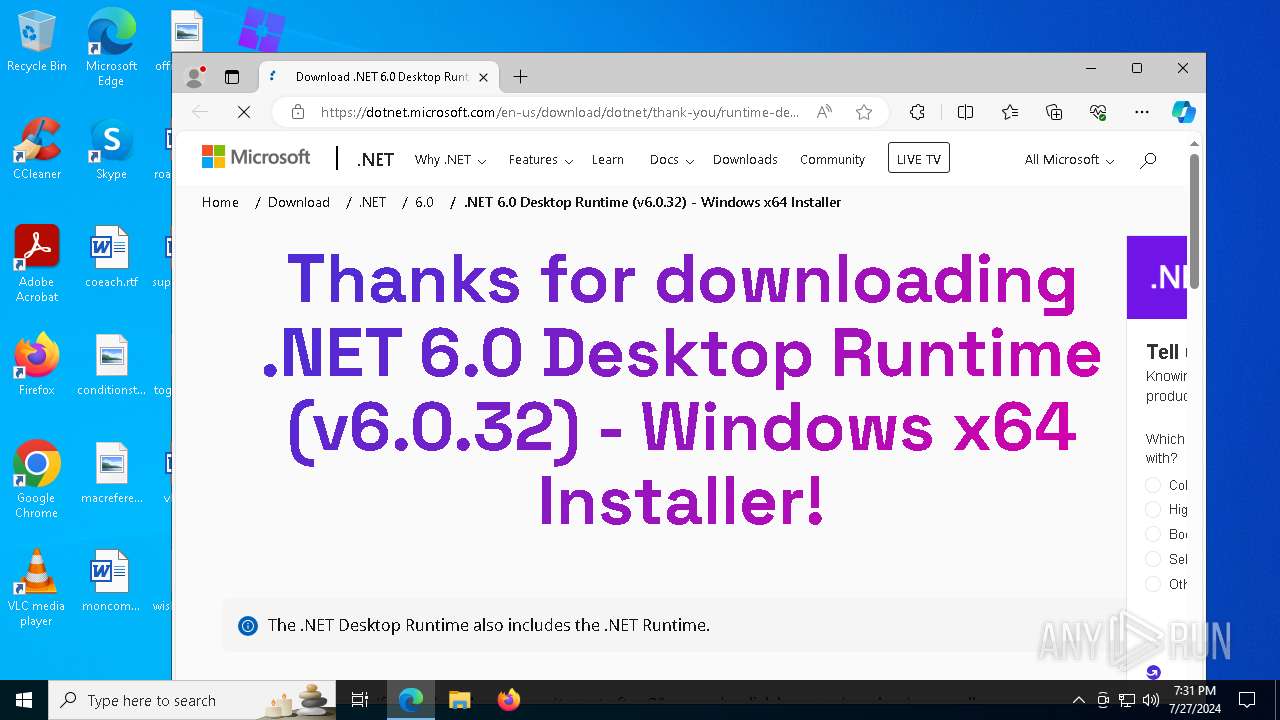
Task: Go to .NET breadcrumb link
Action: [372, 202]
